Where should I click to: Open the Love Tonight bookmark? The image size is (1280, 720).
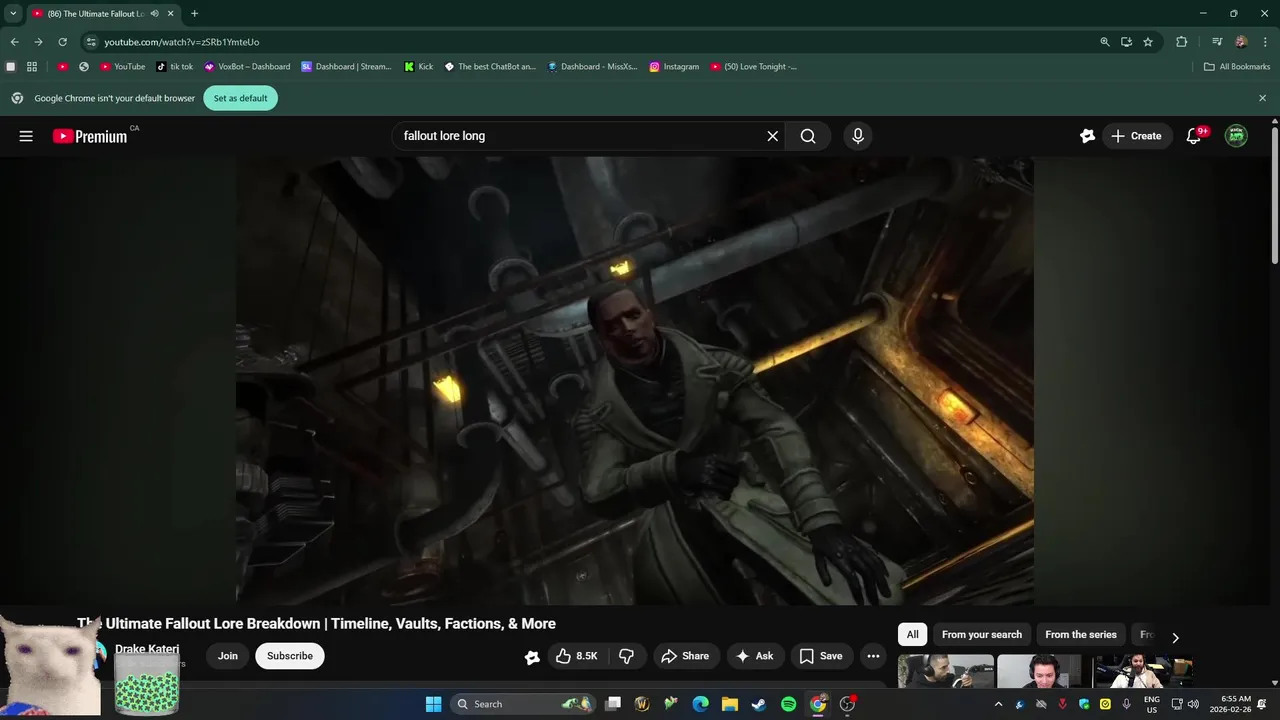coord(754,67)
